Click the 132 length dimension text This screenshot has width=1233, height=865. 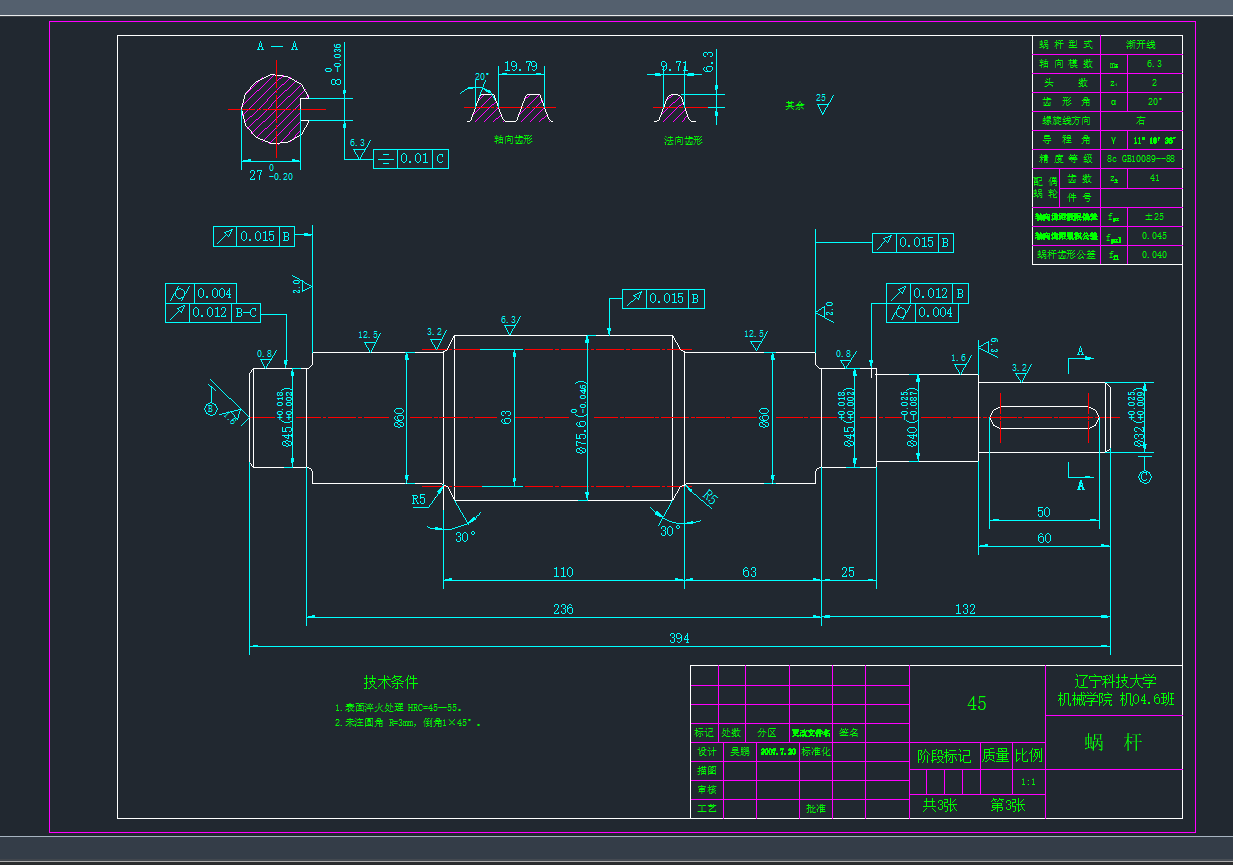click(965, 608)
